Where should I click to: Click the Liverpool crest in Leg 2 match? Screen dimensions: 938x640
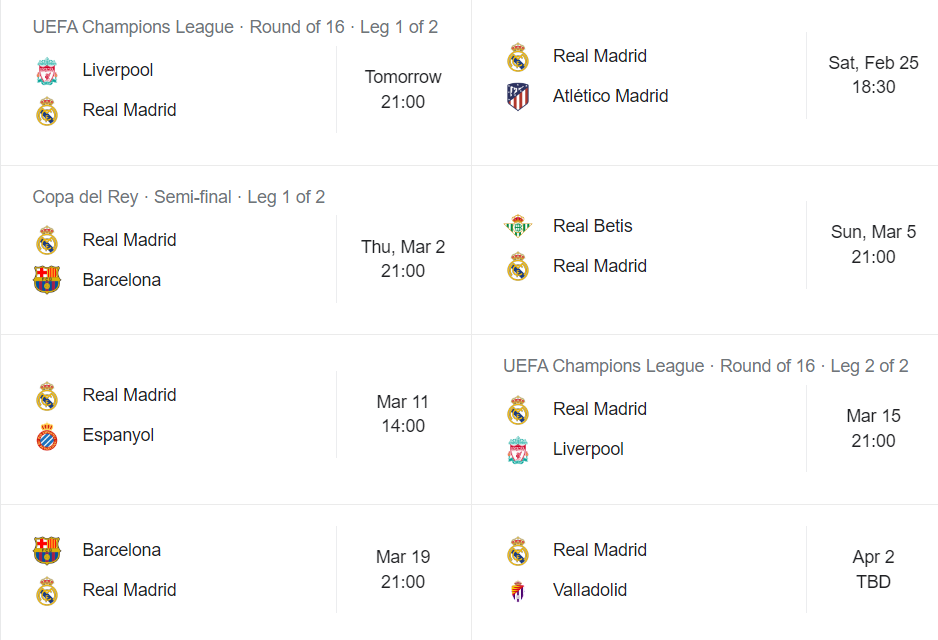(517, 450)
